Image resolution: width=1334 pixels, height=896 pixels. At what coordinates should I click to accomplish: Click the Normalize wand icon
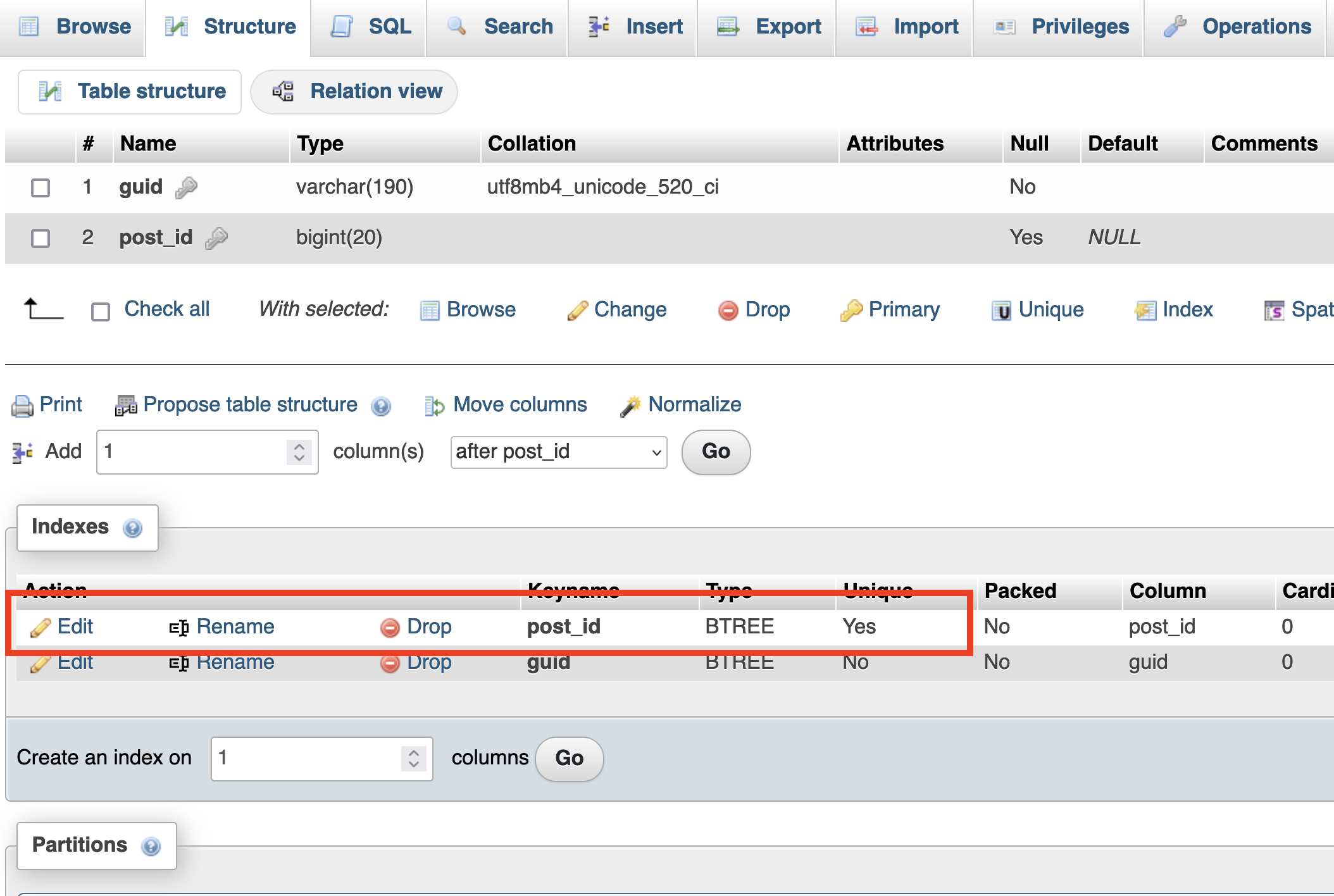[630, 406]
